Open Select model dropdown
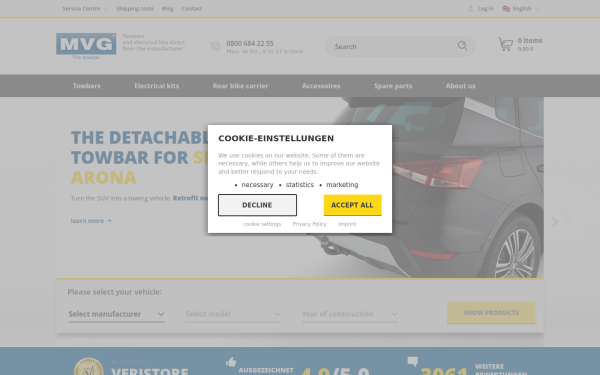This screenshot has width=600, height=375. tap(233, 314)
